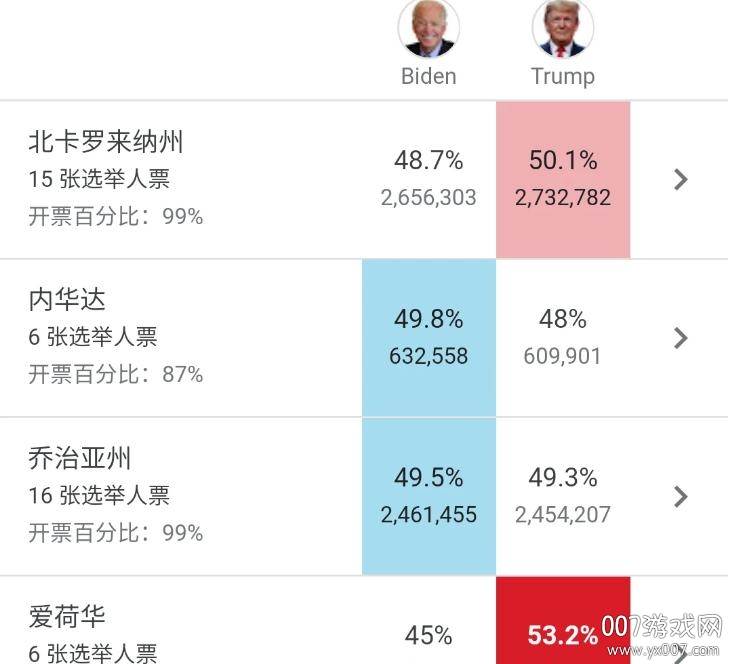This screenshot has height=664, width=730.
Task: Click Biden's blue 49.5% Georgia cell
Action: coord(429,496)
